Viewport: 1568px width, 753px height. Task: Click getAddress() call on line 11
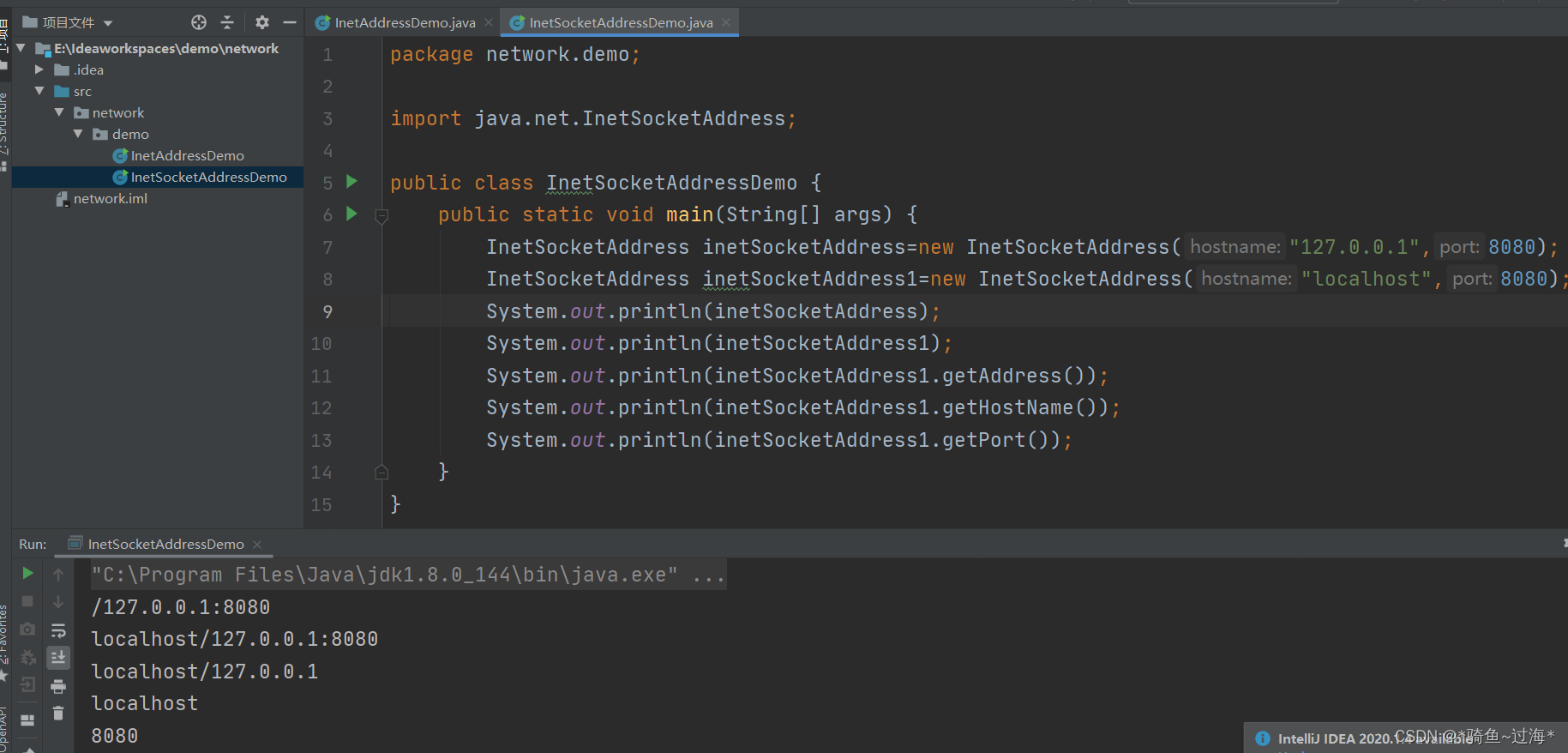tap(1013, 376)
